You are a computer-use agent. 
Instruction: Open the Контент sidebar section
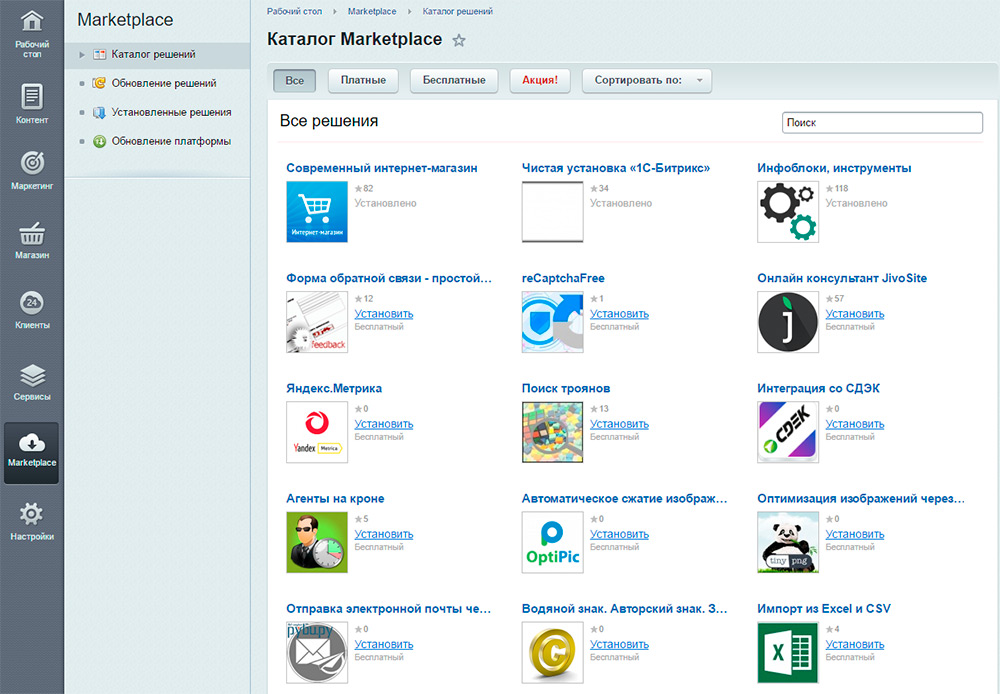point(32,104)
